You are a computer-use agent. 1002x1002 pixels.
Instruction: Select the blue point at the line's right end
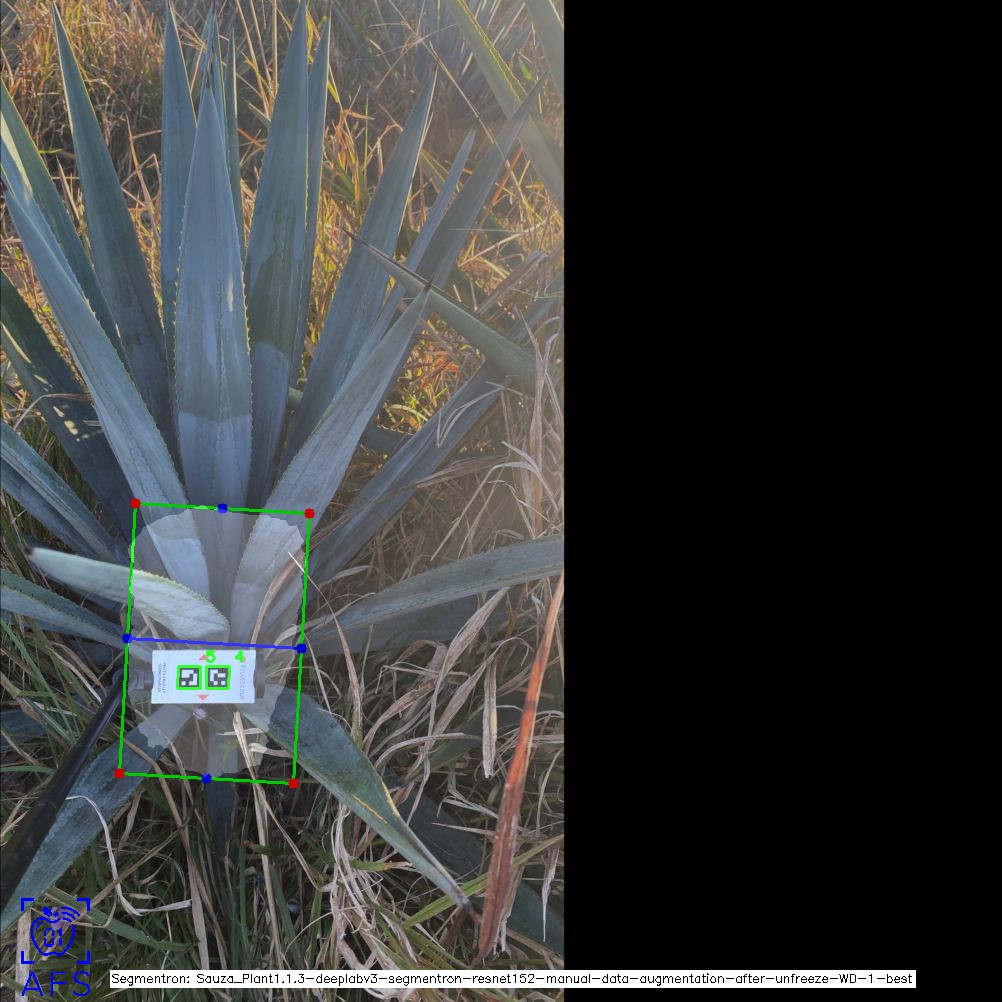click(302, 649)
